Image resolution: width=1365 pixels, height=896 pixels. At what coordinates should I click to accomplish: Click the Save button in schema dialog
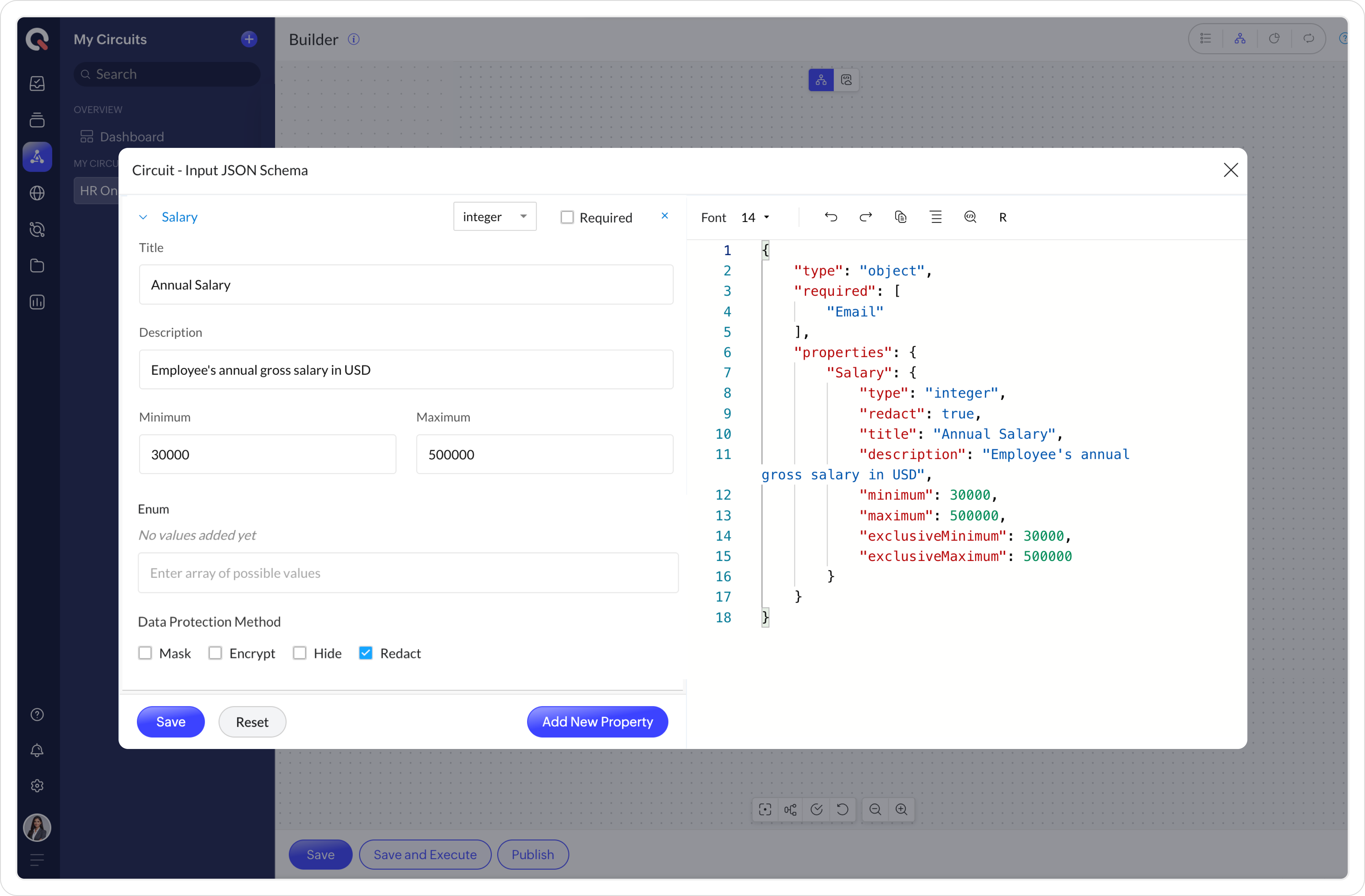tap(170, 722)
